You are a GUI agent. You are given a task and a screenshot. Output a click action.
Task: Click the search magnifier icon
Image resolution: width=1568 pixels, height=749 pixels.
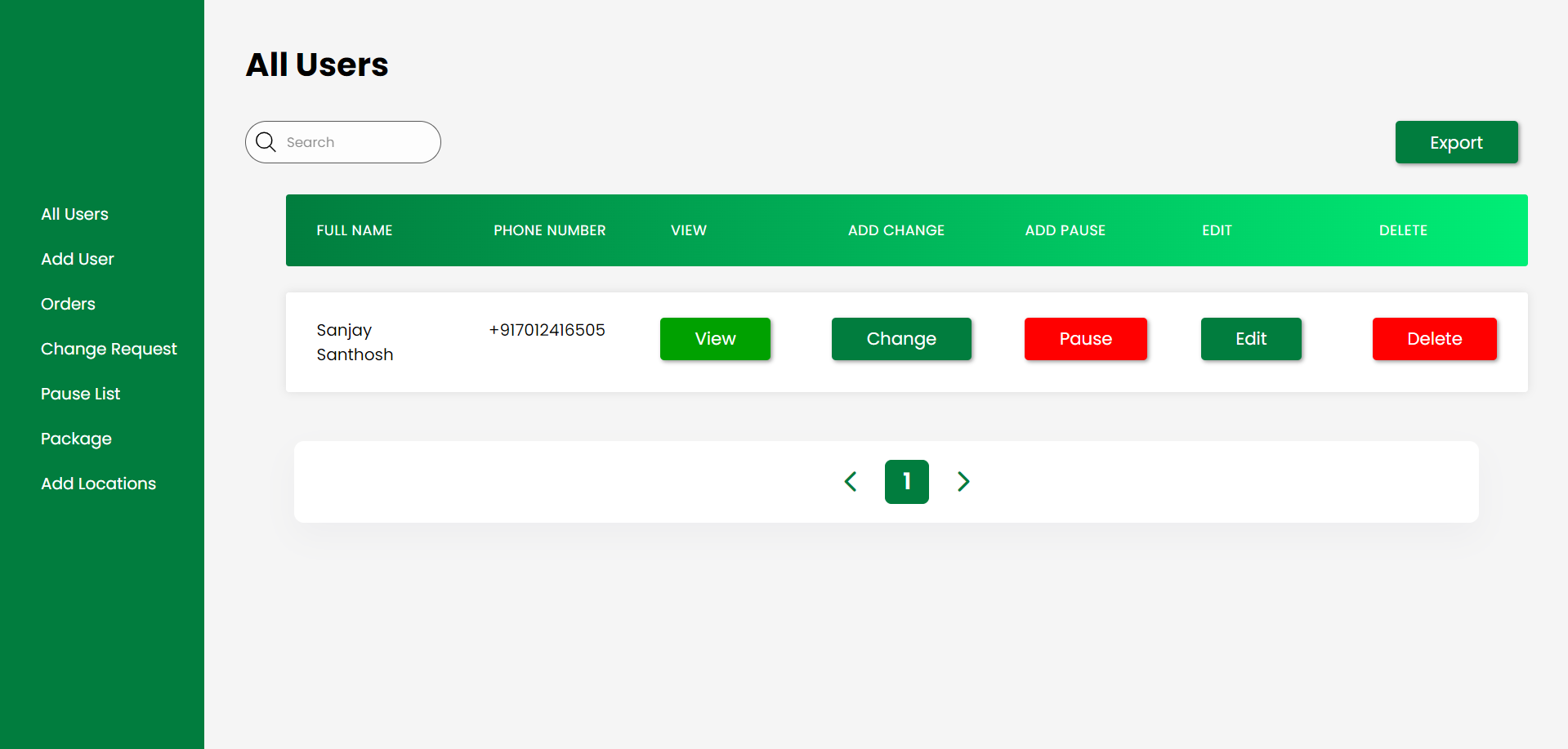[266, 142]
